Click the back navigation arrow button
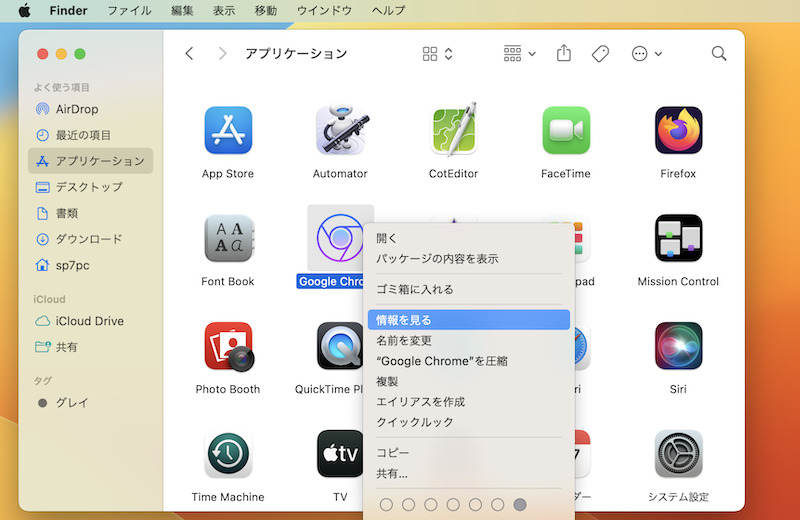 [x=189, y=54]
